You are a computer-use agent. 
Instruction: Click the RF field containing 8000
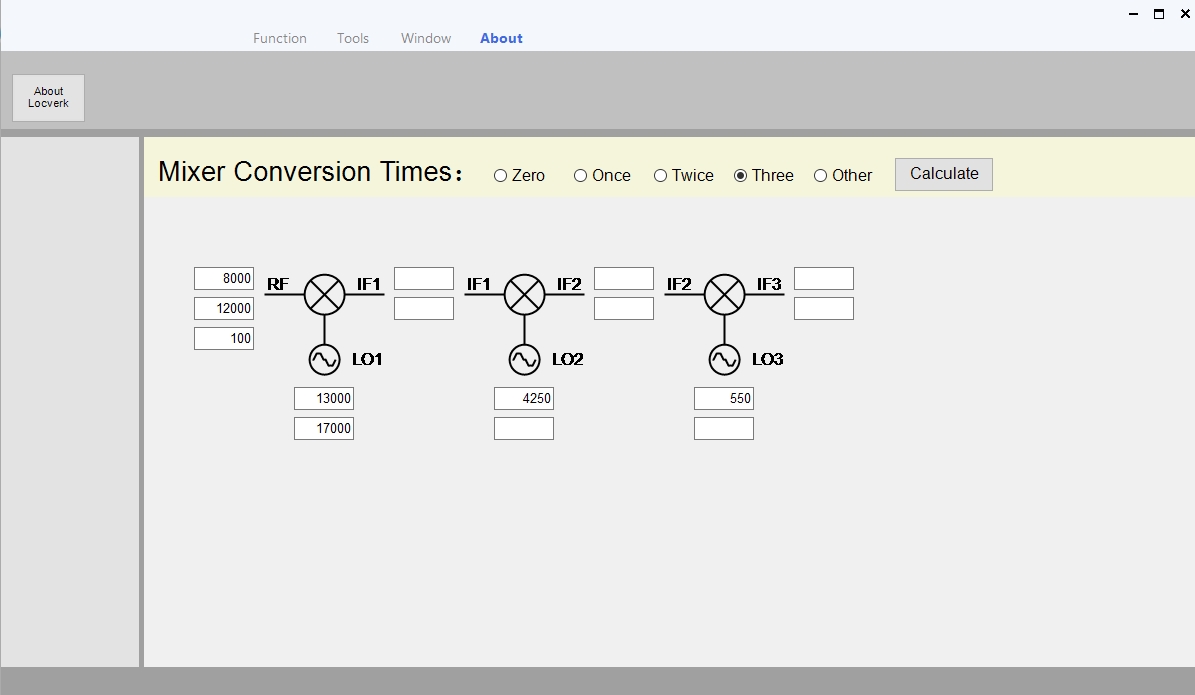[x=224, y=278]
